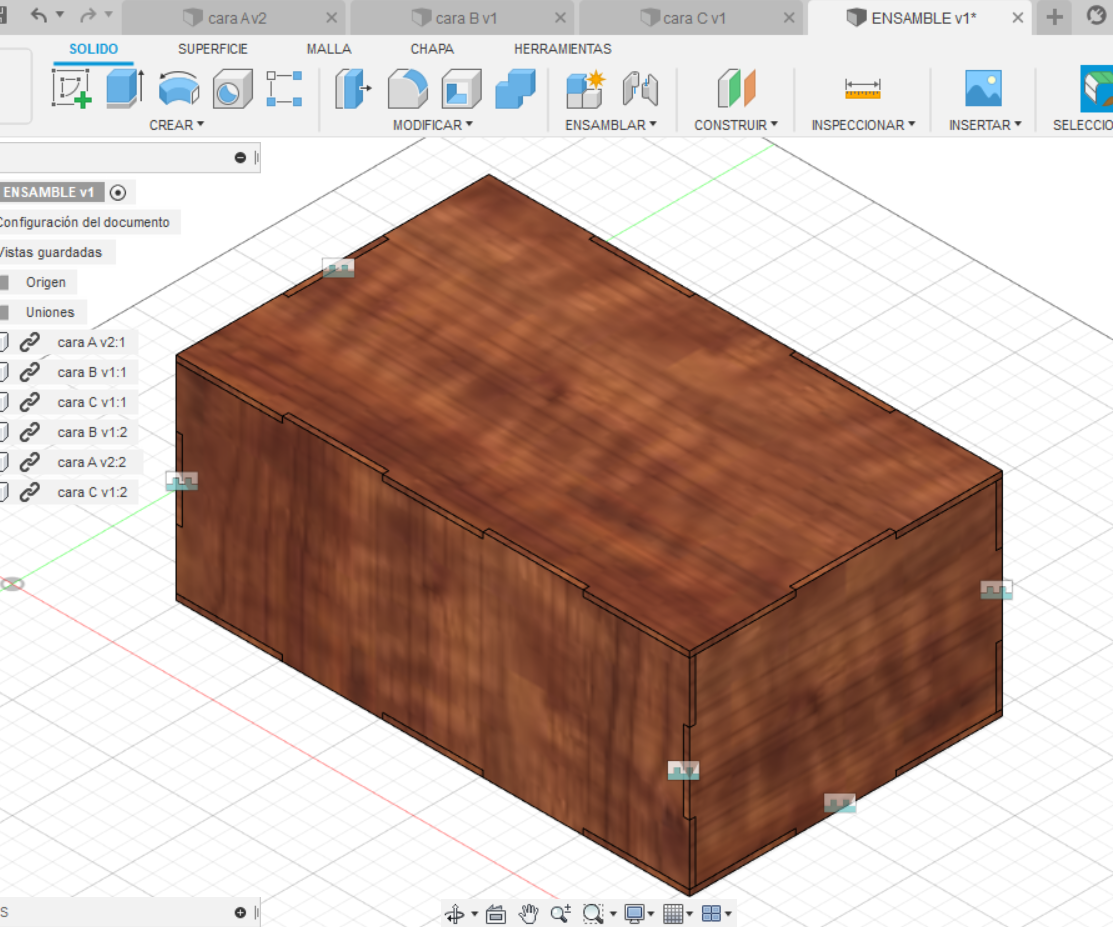Viewport: 1113px width, 927px height.
Task: Expand the CREAR dropdown menu
Action: coord(176,125)
